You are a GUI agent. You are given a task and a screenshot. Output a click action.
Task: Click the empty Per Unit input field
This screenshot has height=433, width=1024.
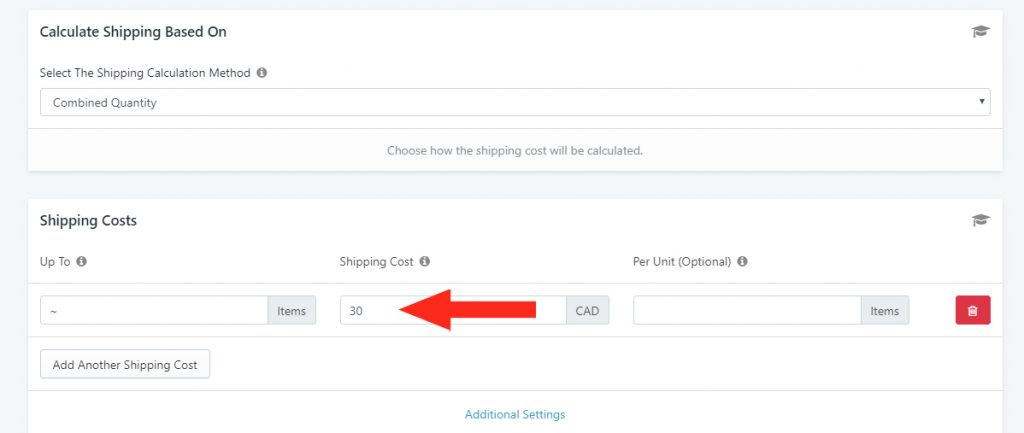point(747,310)
